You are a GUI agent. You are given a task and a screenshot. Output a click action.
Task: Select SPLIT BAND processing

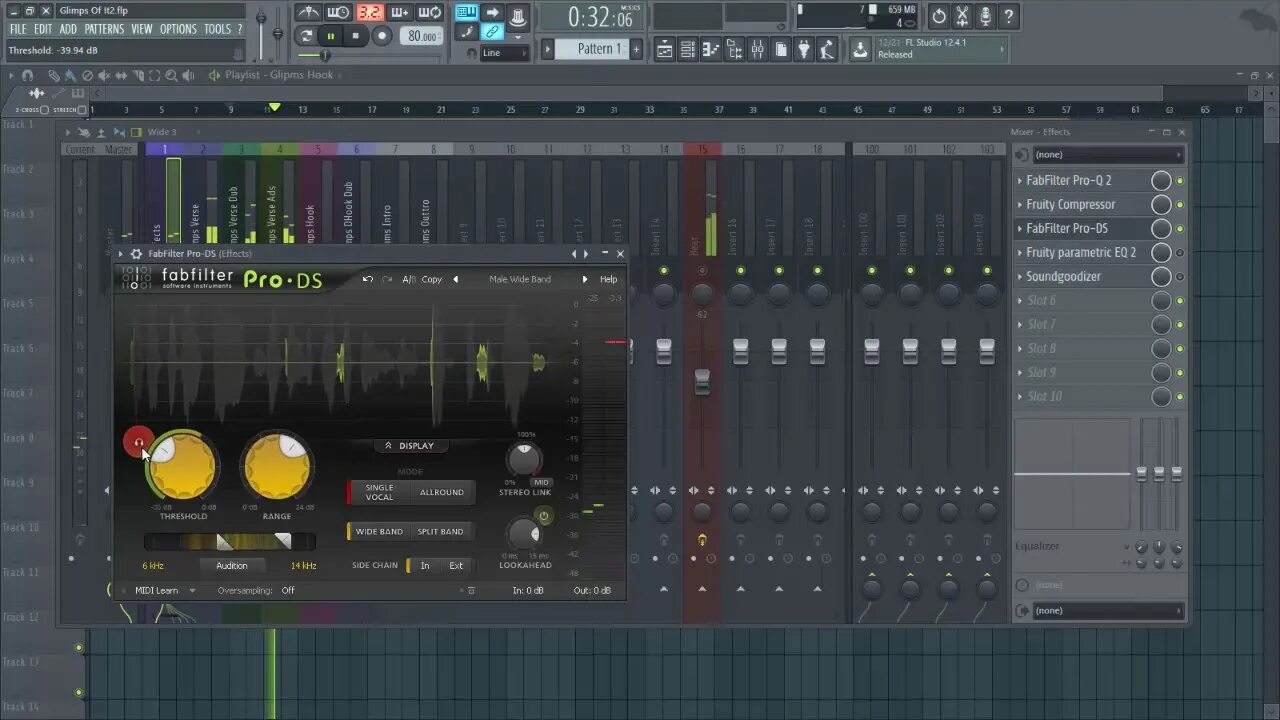point(440,531)
